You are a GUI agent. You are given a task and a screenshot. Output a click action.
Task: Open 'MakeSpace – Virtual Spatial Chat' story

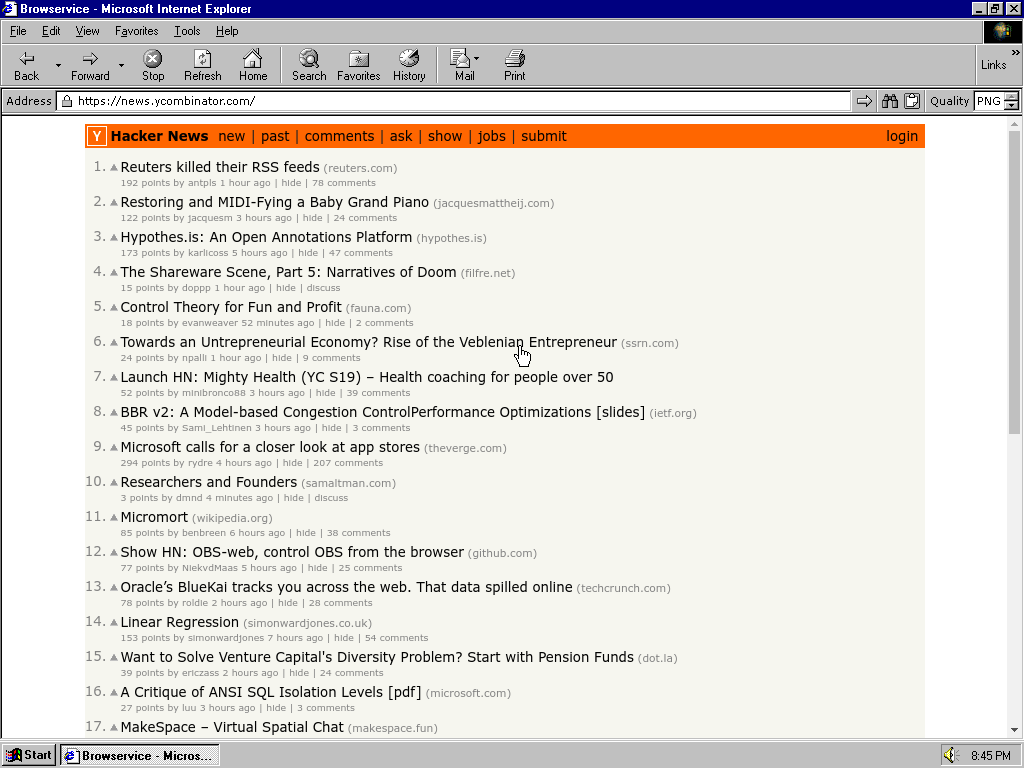click(x=232, y=728)
